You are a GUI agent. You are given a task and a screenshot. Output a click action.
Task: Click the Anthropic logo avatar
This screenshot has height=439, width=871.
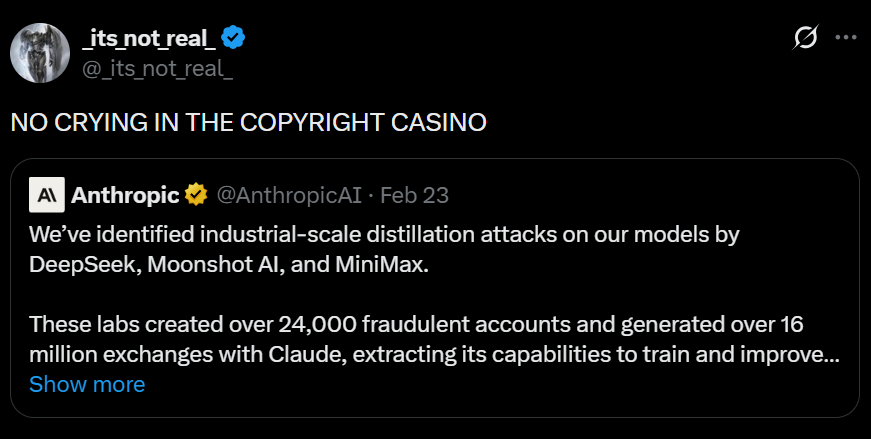coord(47,194)
